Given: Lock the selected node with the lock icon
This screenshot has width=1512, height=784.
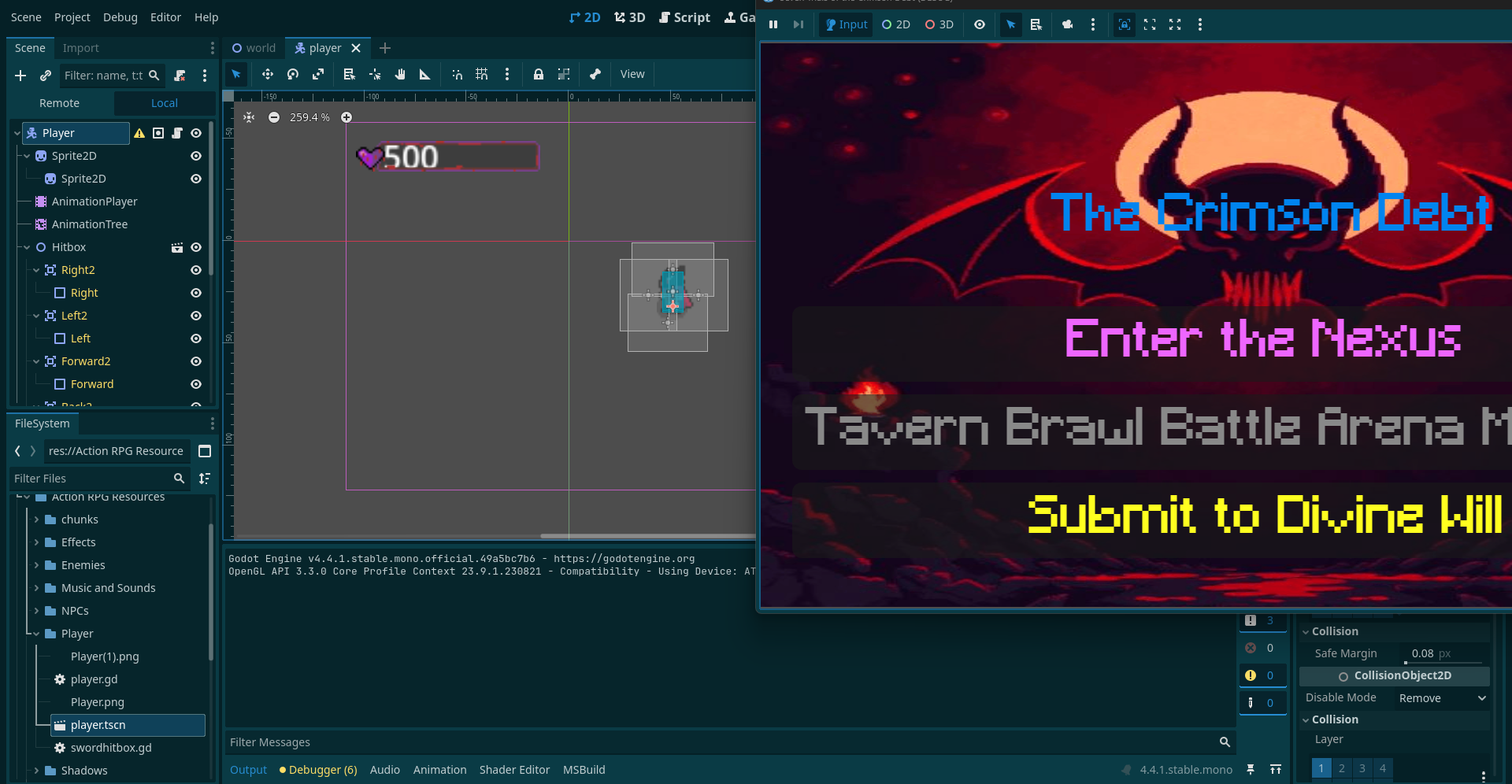Looking at the screenshot, I should click(x=539, y=74).
